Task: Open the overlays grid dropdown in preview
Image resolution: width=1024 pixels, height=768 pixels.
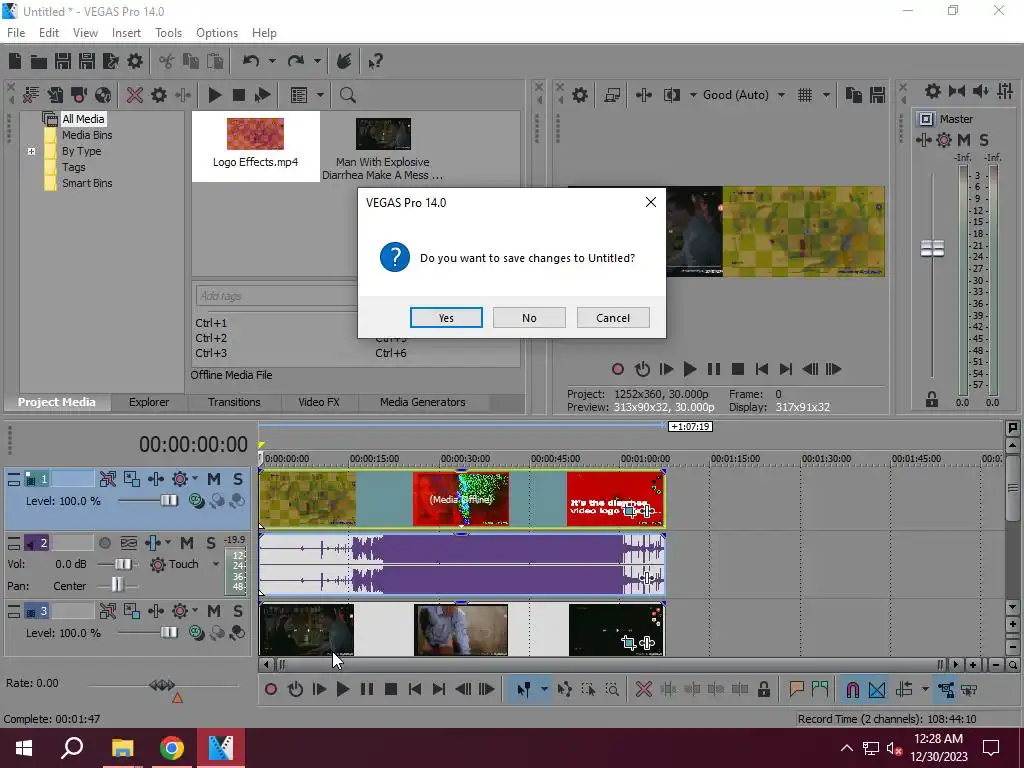Action: point(826,95)
